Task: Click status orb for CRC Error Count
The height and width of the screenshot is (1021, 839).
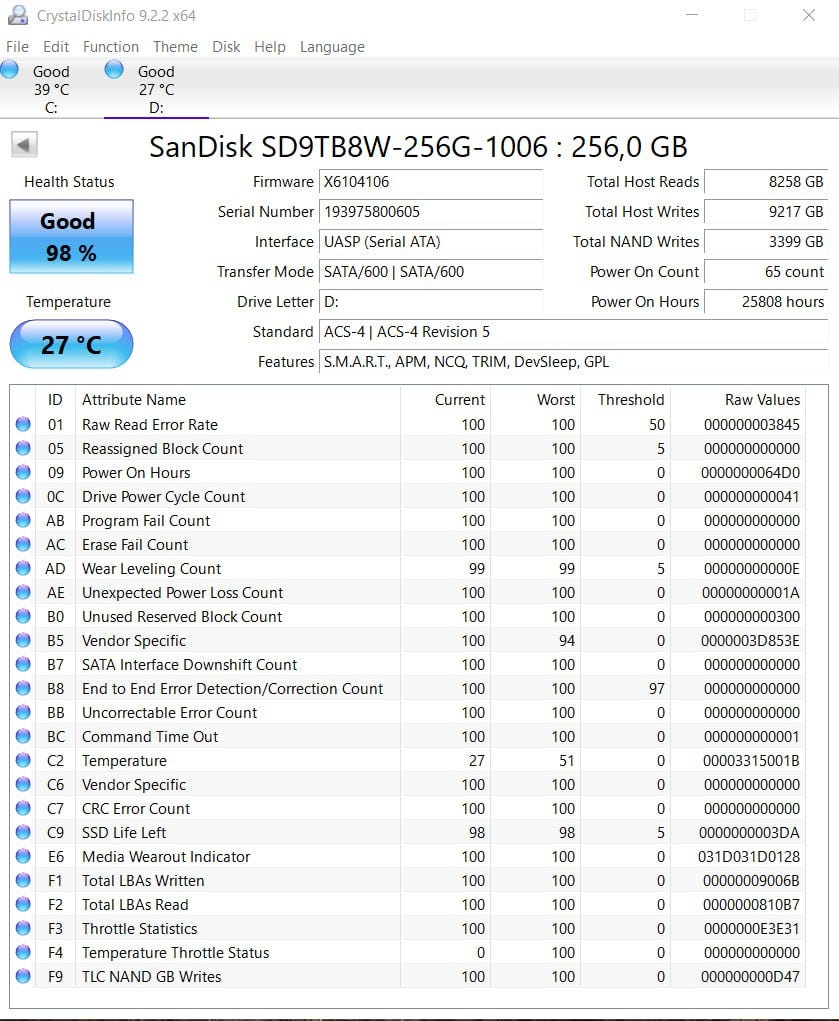Action: (x=23, y=809)
